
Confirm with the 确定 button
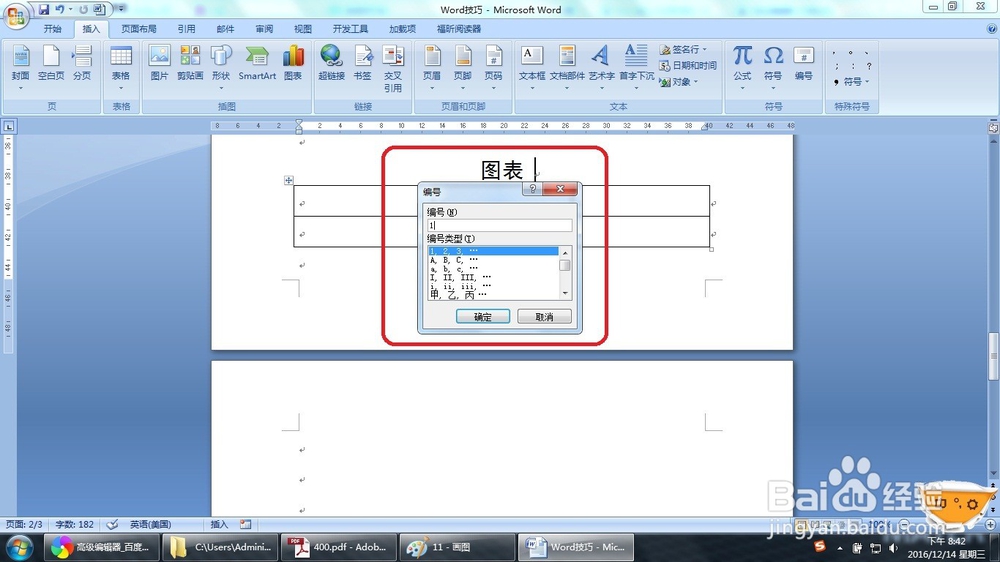point(483,316)
